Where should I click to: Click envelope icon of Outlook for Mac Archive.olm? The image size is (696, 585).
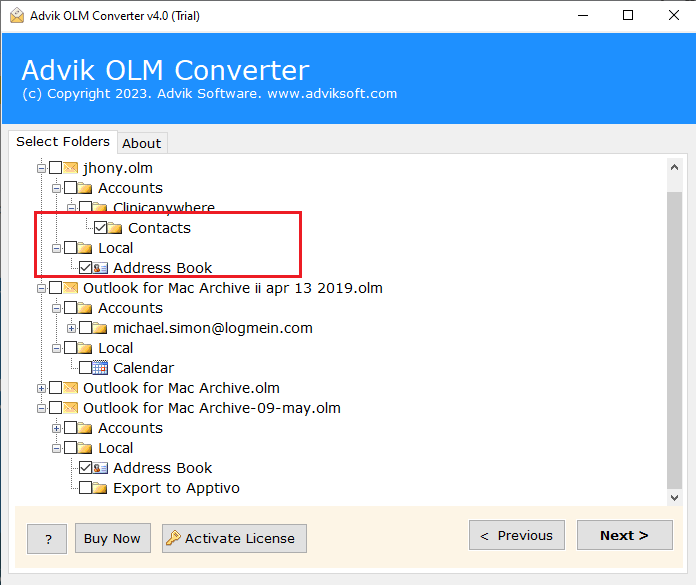[x=71, y=388]
